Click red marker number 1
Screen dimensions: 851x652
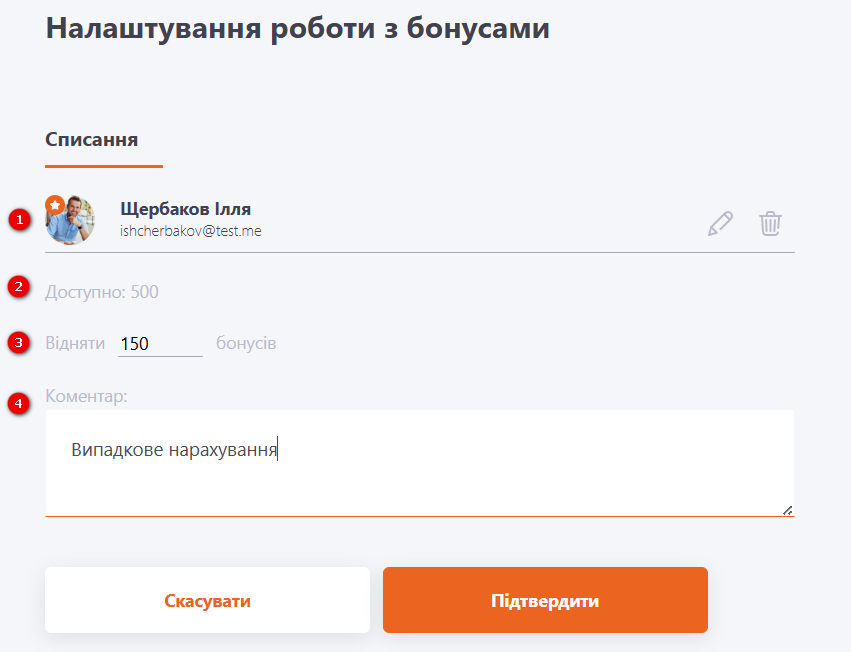19,220
